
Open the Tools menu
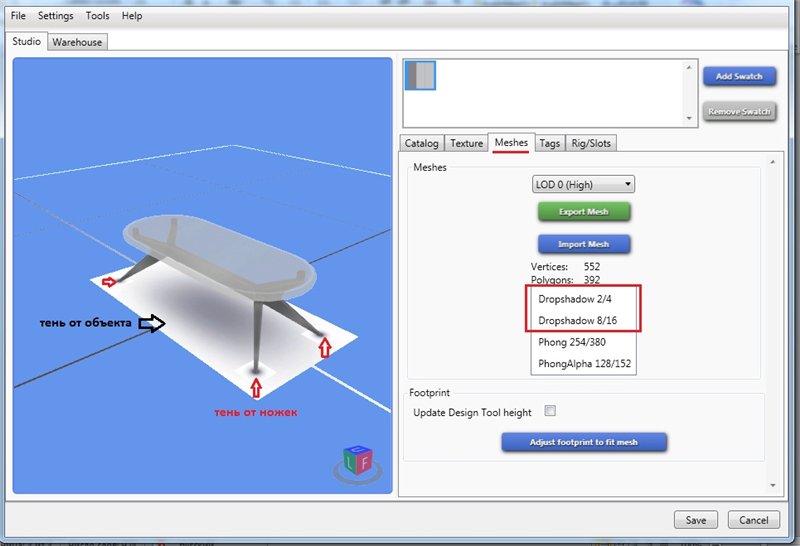(98, 16)
